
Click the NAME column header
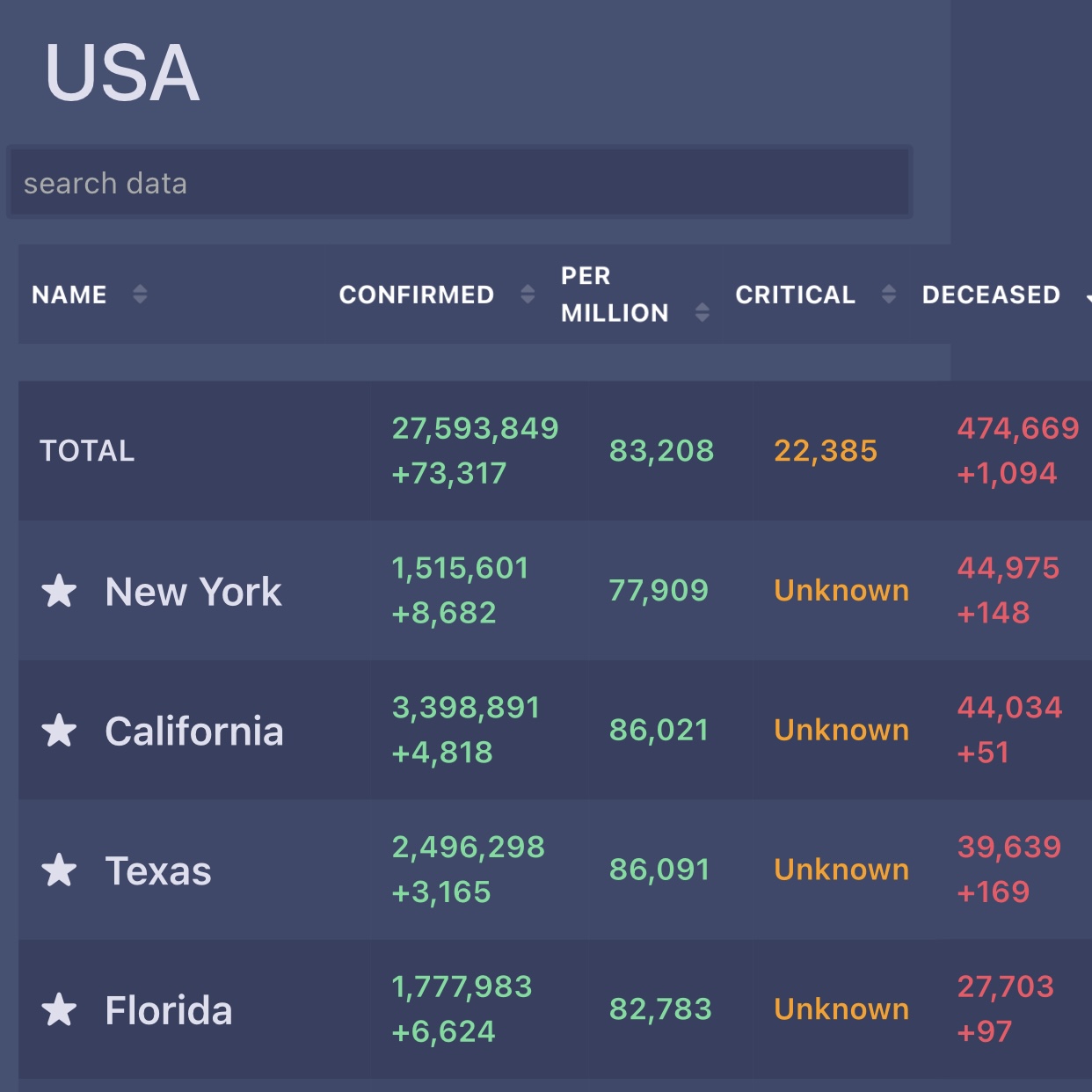69,295
